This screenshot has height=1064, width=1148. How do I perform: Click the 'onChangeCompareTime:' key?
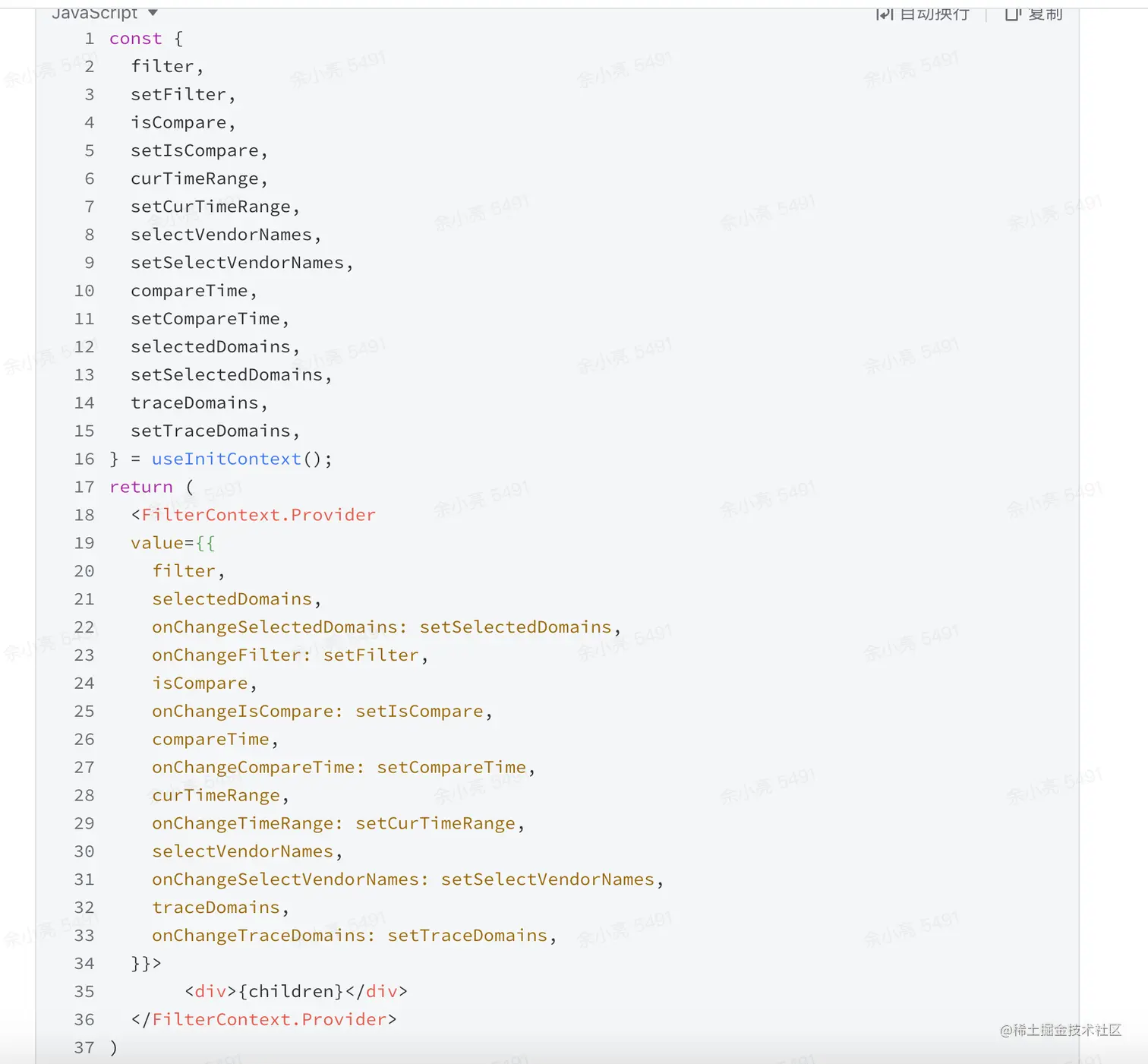pyautogui.click(x=258, y=768)
